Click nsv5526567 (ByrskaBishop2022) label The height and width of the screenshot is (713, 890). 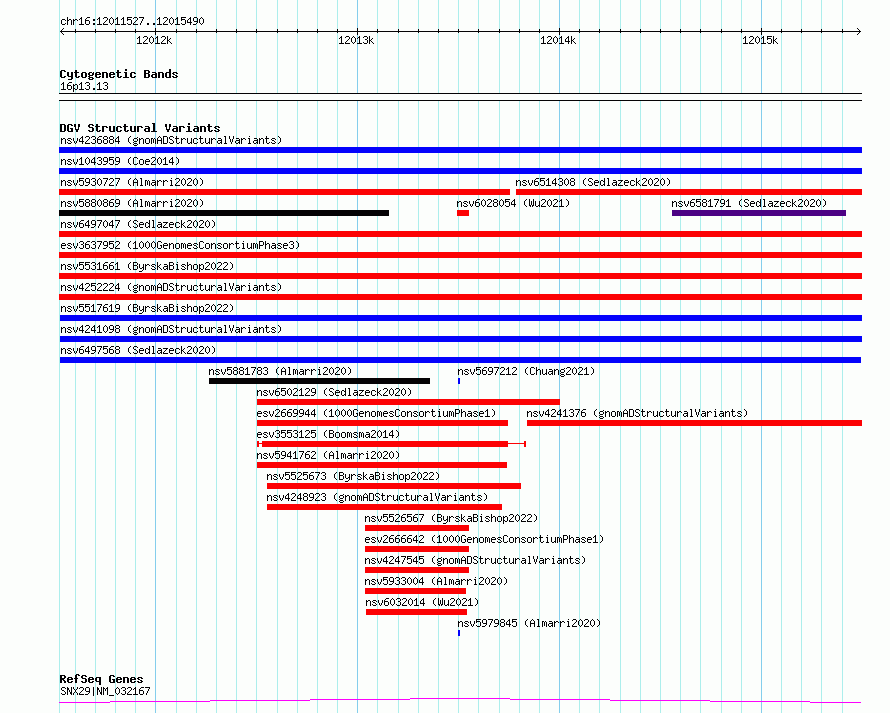tap(451, 518)
